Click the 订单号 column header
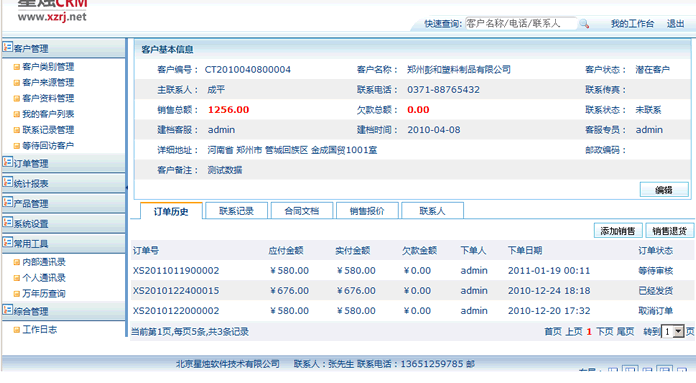 (x=146, y=251)
